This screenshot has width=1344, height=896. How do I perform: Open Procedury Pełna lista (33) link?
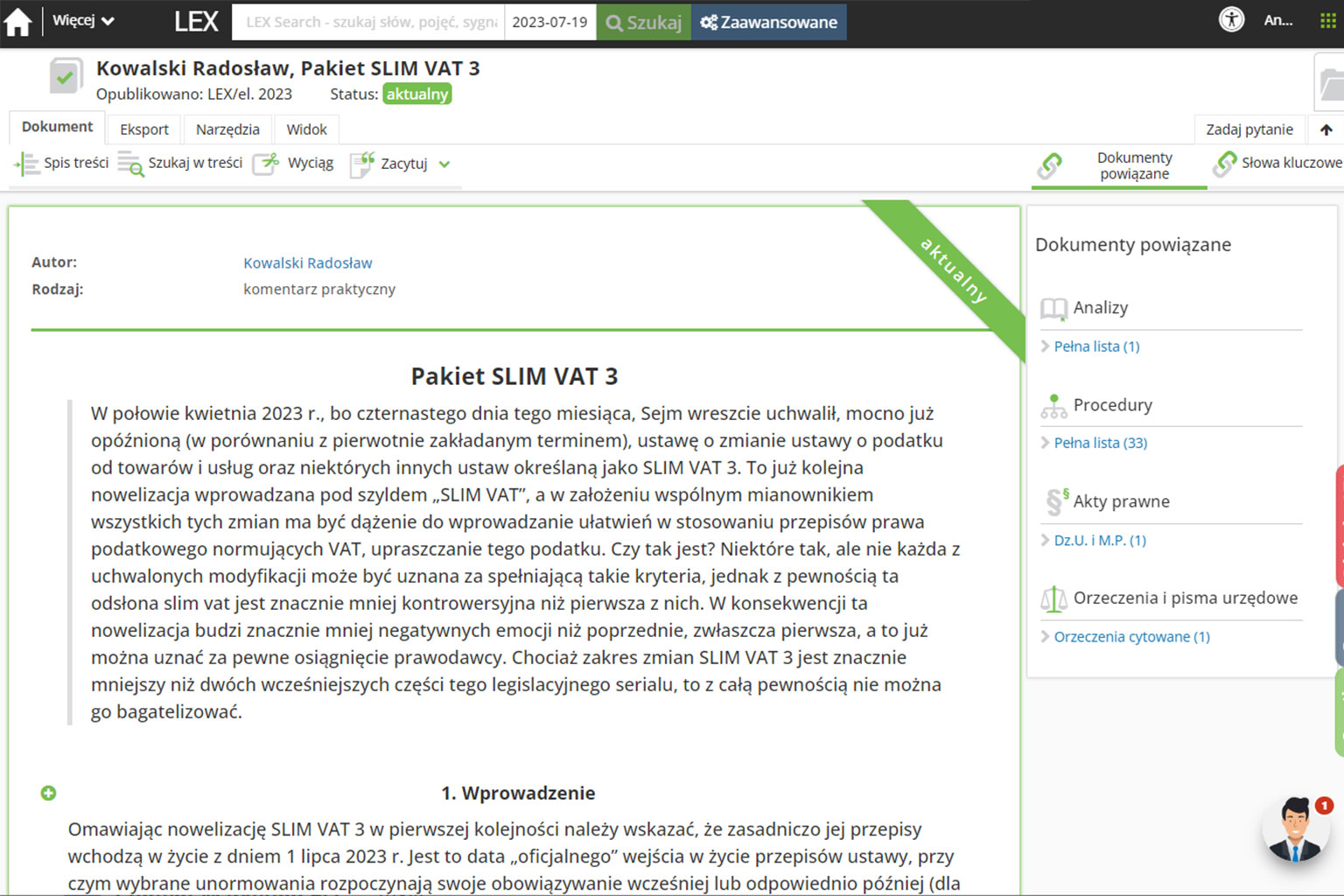[x=1100, y=443]
